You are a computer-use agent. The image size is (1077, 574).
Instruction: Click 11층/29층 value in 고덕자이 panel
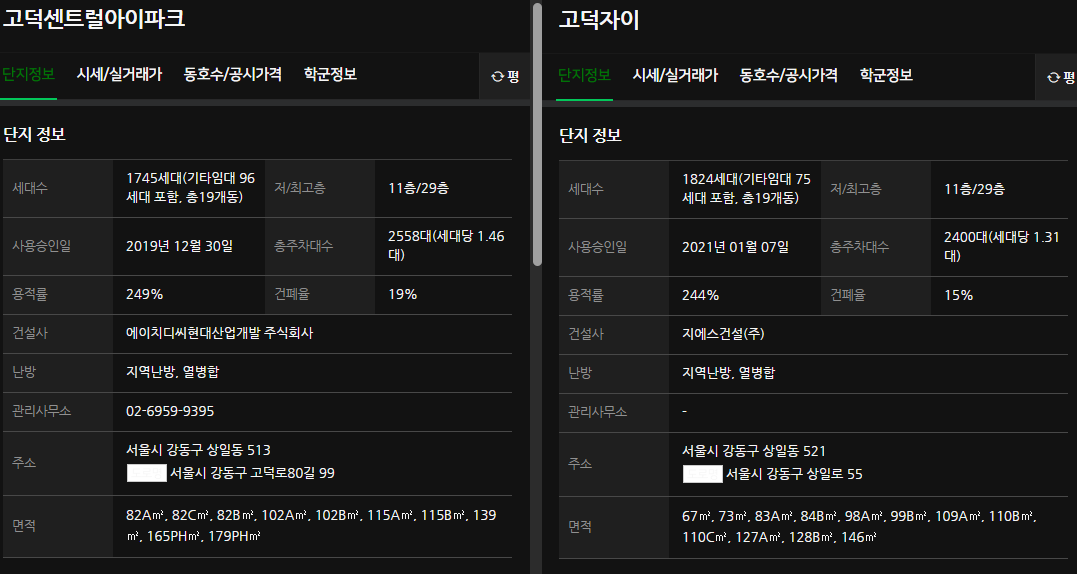tap(974, 189)
